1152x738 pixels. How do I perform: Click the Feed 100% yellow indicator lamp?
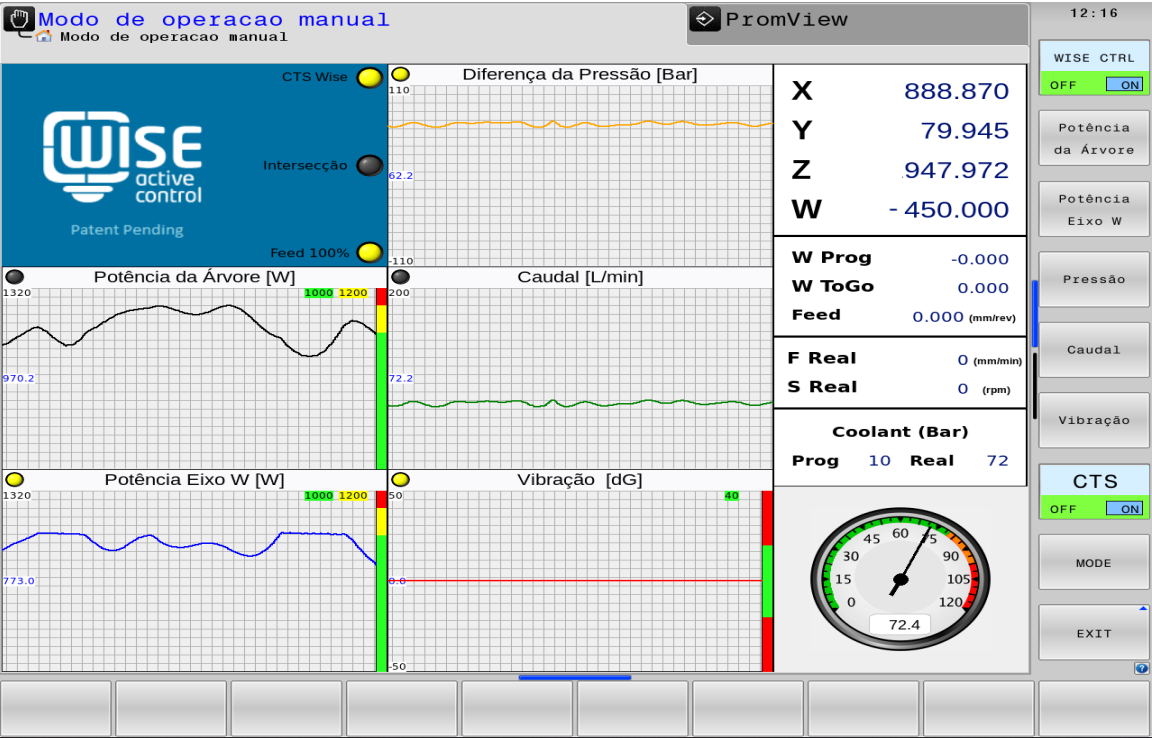370,252
